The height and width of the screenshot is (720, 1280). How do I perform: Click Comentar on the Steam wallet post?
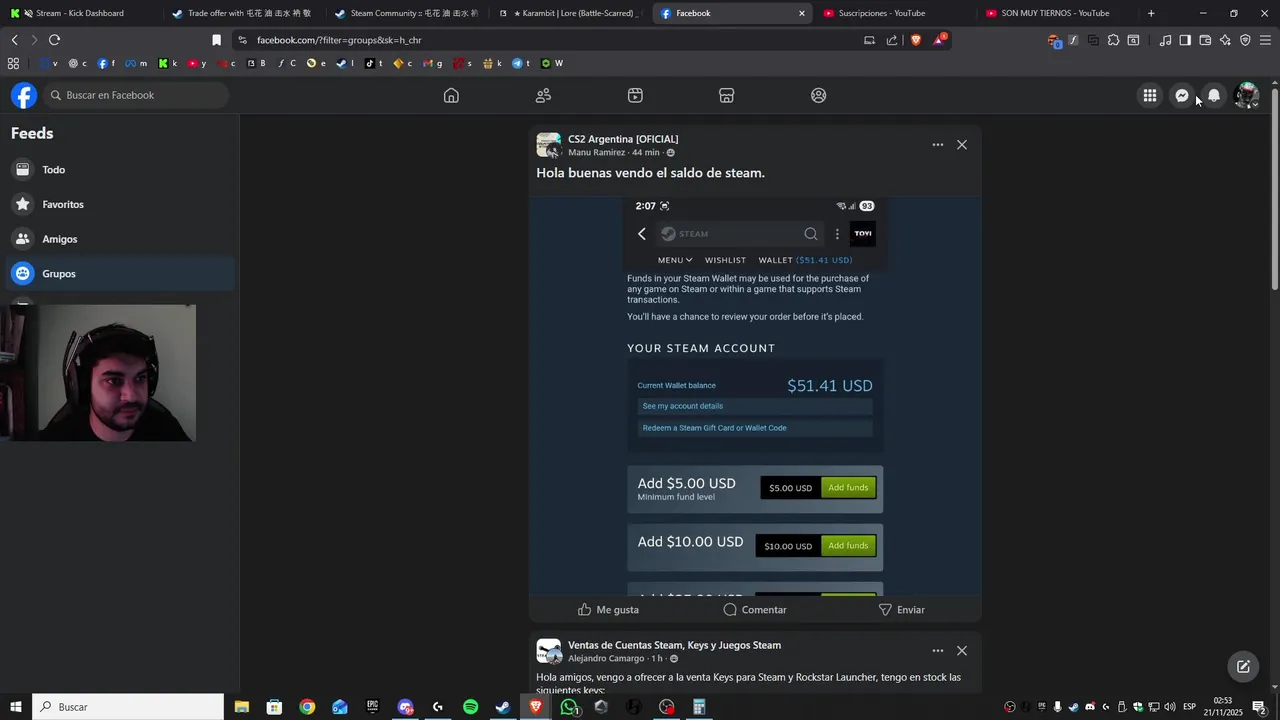[x=755, y=609]
